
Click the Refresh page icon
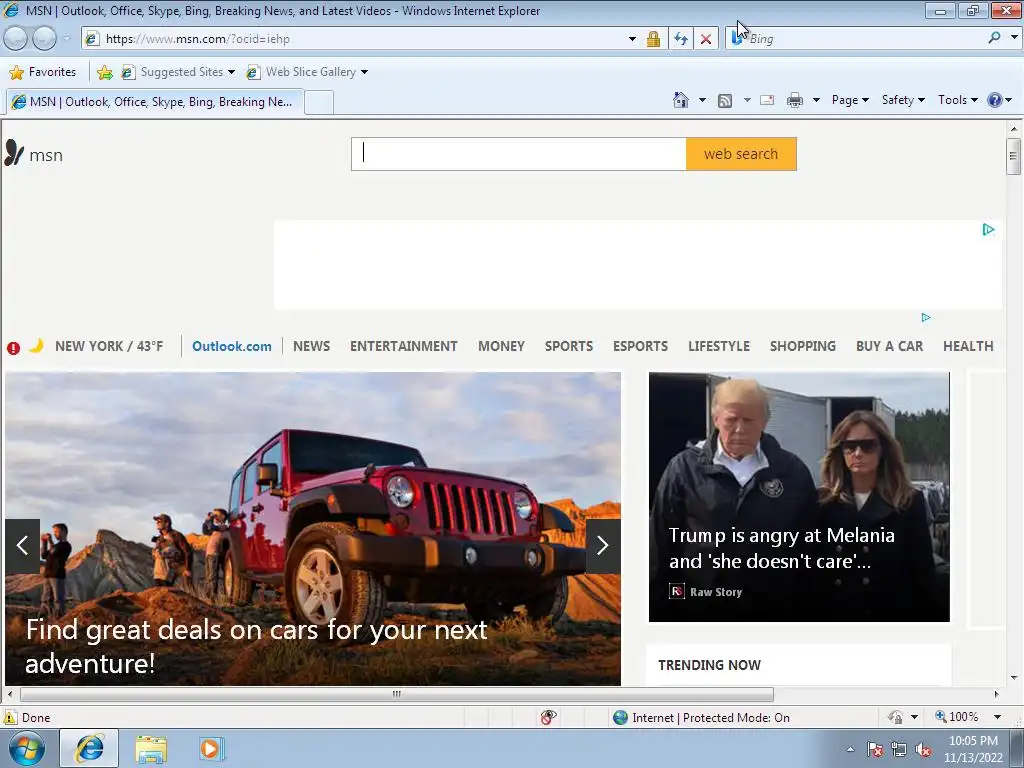pos(680,39)
